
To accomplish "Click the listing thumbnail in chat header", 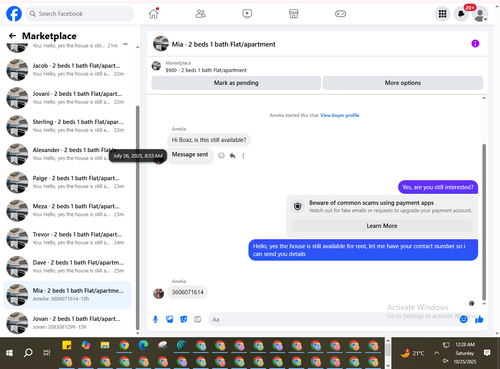I will [161, 44].
